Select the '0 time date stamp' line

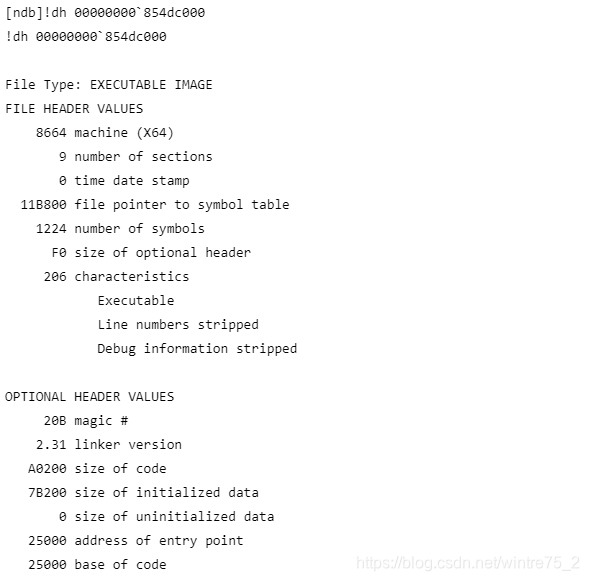(124, 181)
